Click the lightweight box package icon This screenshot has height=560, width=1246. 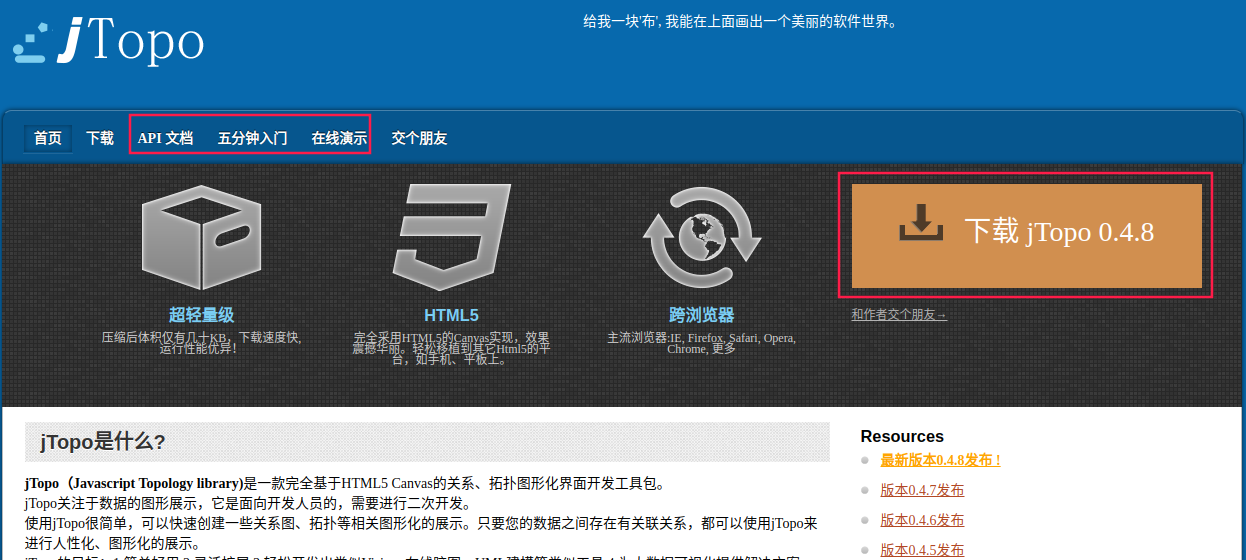[201, 240]
